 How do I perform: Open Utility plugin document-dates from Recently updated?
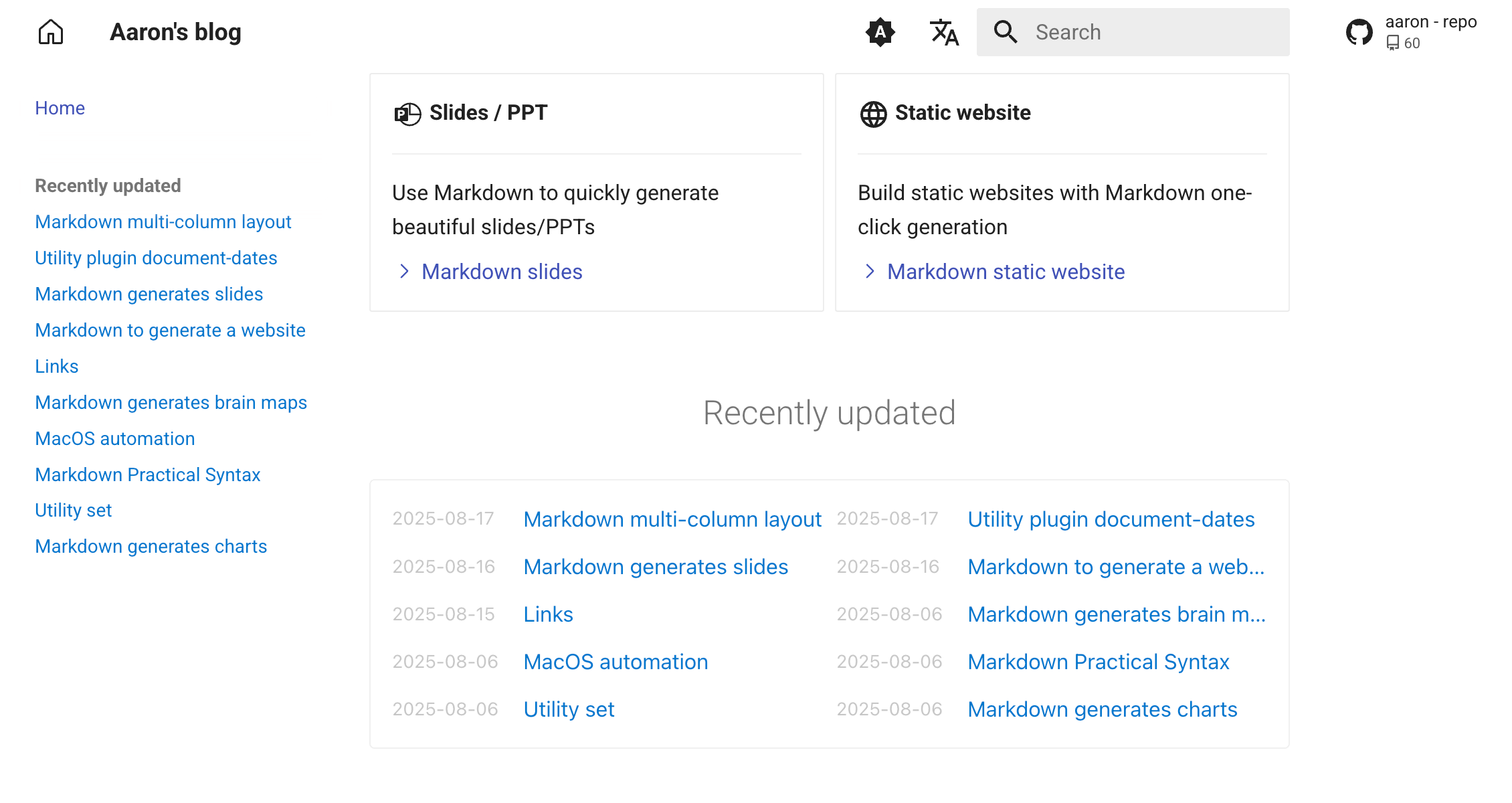1111,519
